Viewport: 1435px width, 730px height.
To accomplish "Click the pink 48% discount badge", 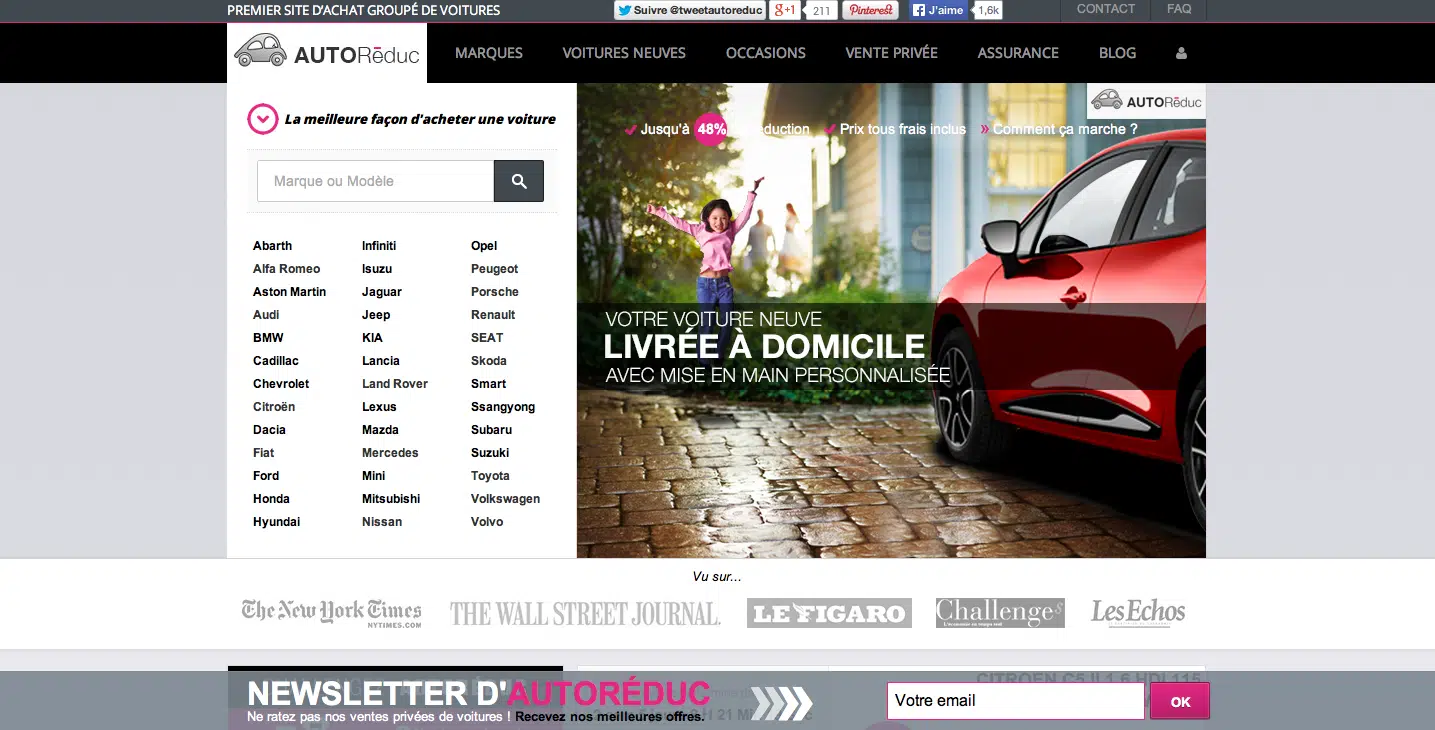I will [711, 129].
